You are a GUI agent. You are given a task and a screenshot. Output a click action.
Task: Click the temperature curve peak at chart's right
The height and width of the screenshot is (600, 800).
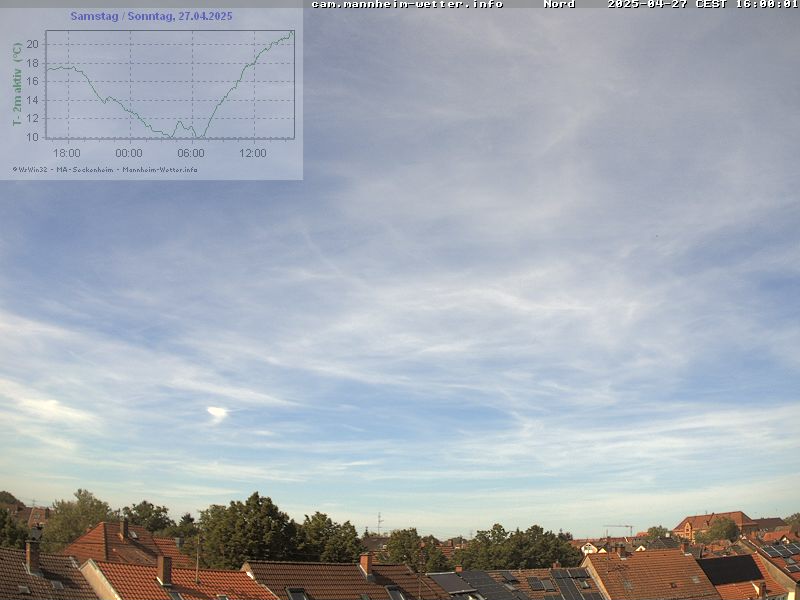pyautogui.click(x=291, y=32)
